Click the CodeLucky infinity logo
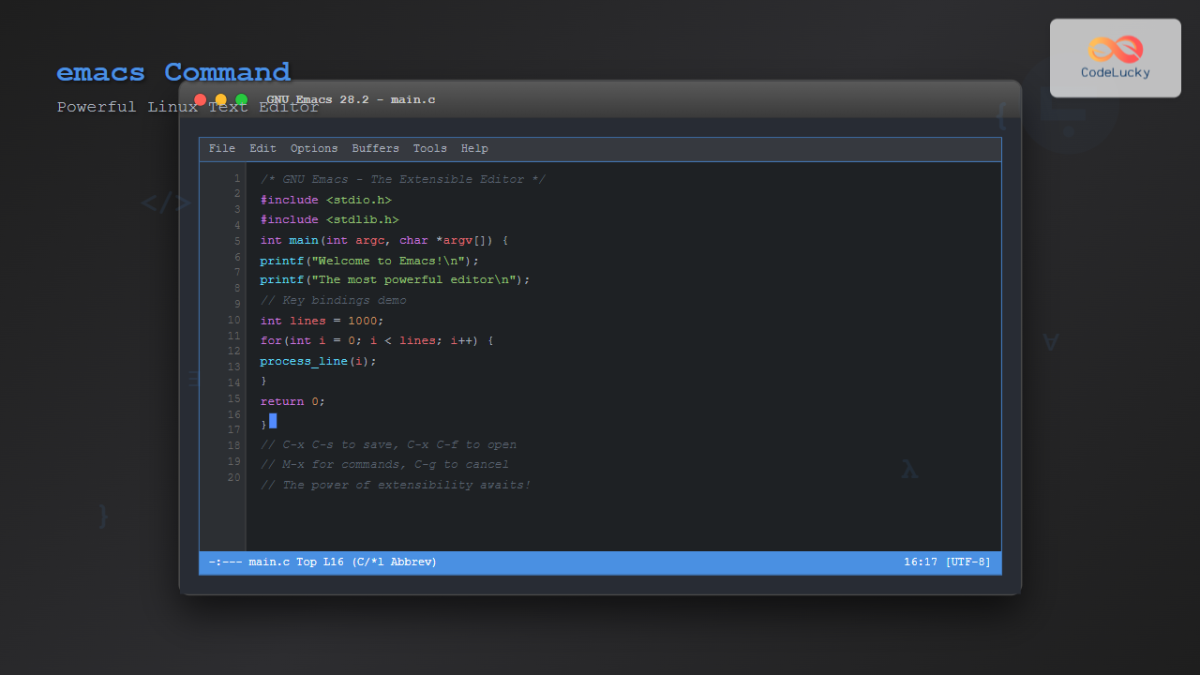 point(1115,50)
